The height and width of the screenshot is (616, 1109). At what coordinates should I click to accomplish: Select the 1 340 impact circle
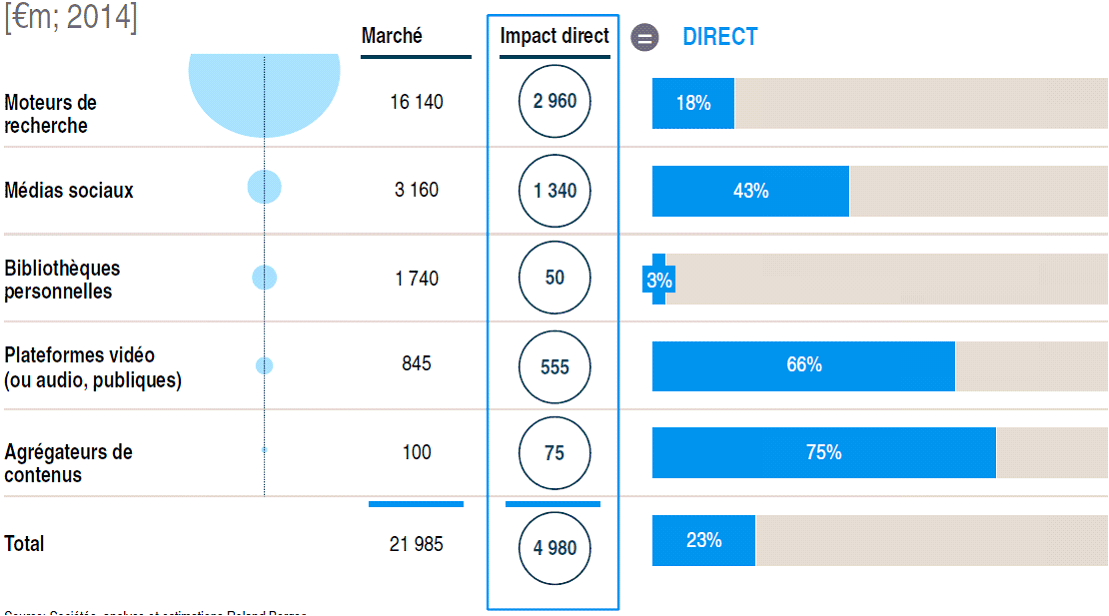555,190
